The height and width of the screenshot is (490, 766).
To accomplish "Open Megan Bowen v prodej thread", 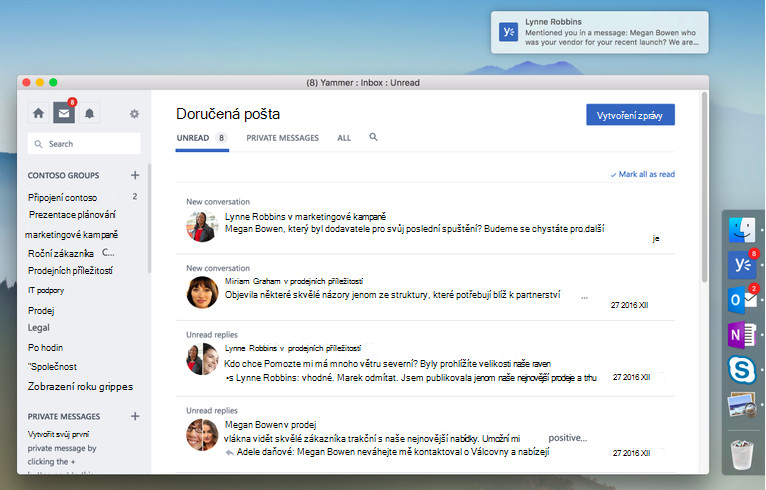I will pyautogui.click(x=270, y=425).
